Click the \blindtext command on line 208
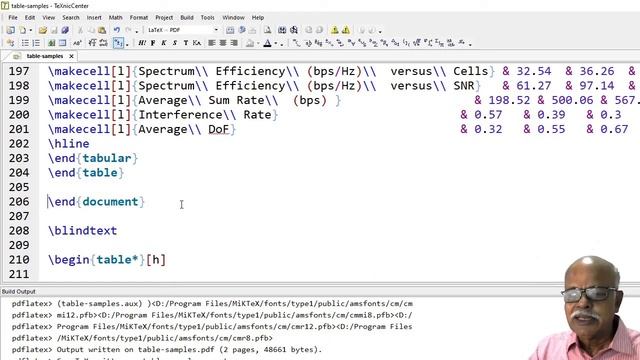This screenshot has height=360, width=640. 82,231
